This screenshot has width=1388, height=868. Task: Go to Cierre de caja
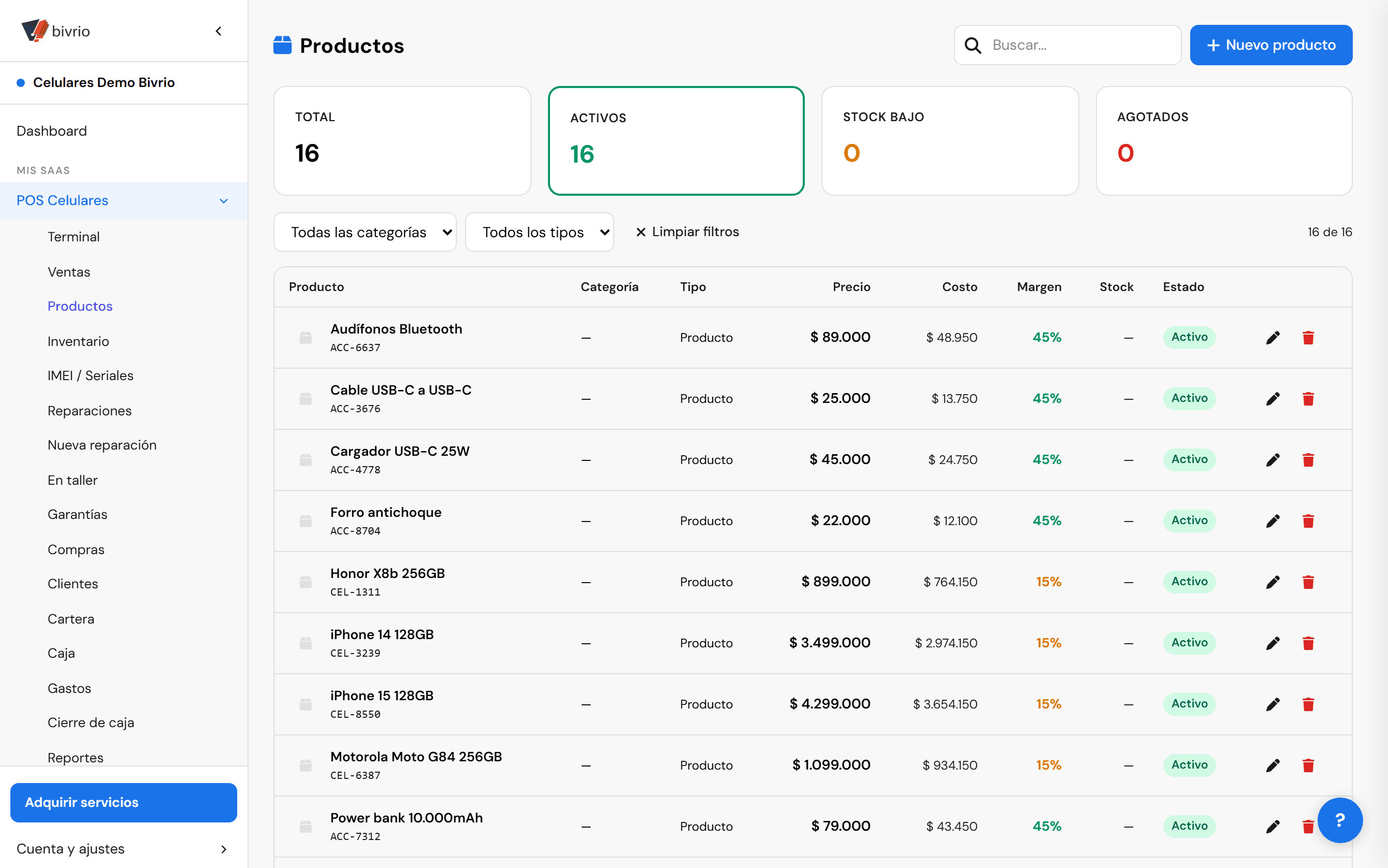pyautogui.click(x=91, y=722)
